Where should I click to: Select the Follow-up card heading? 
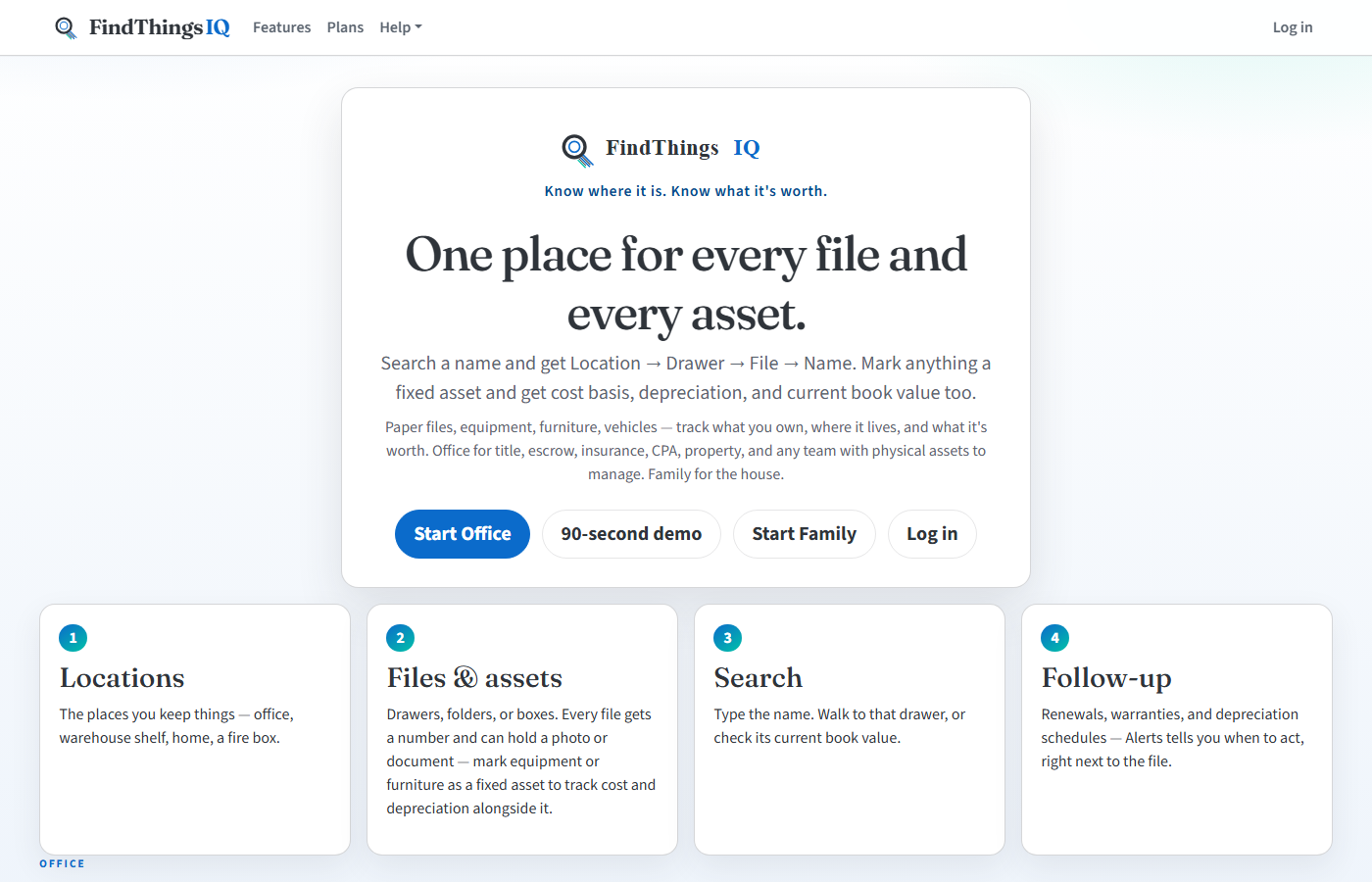coord(1106,678)
